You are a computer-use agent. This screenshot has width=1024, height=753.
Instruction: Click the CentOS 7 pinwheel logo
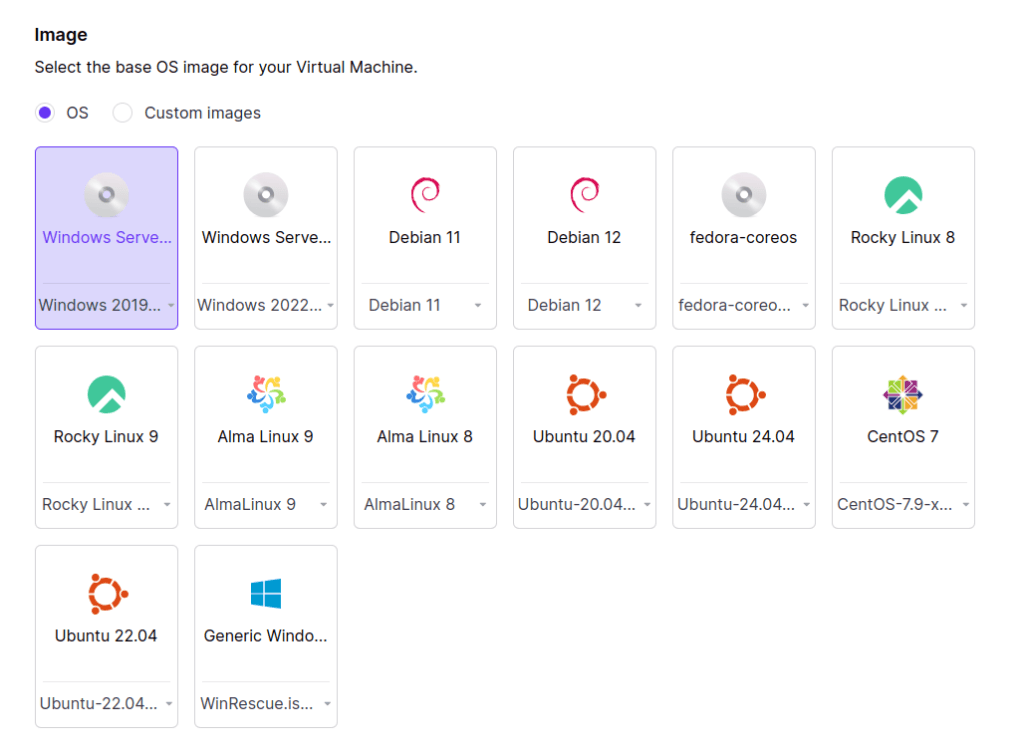pyautogui.click(x=903, y=394)
